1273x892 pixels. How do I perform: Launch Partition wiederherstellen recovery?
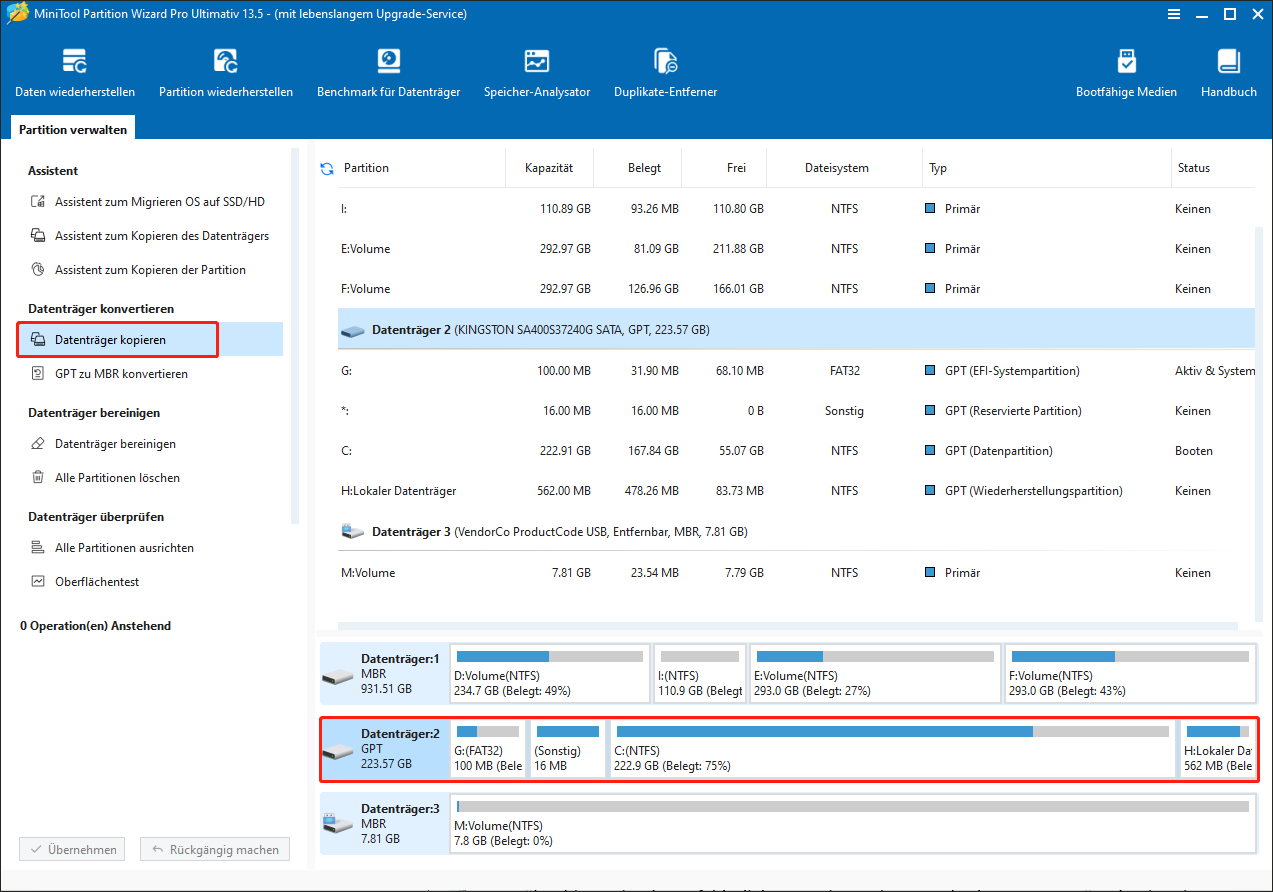227,73
